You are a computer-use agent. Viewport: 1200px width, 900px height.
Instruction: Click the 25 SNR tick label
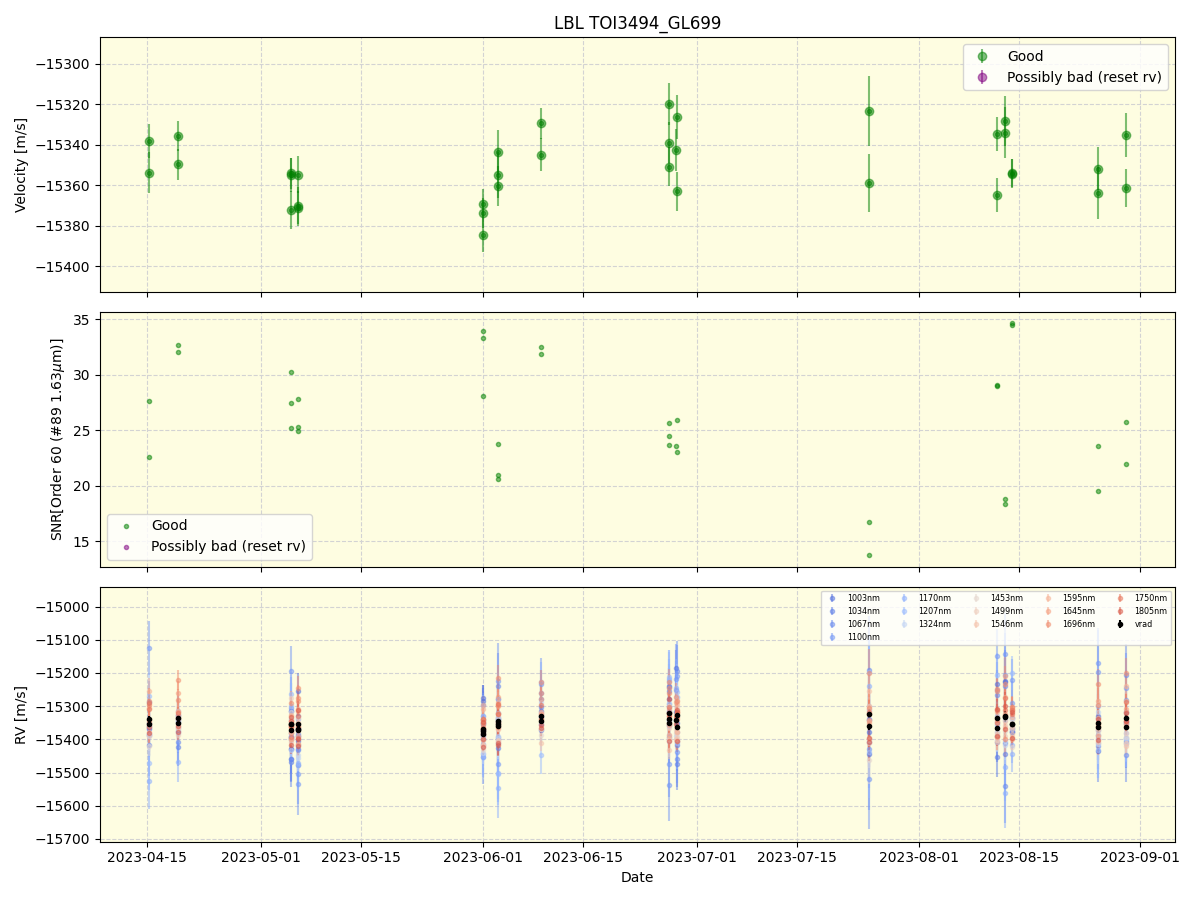pos(83,431)
